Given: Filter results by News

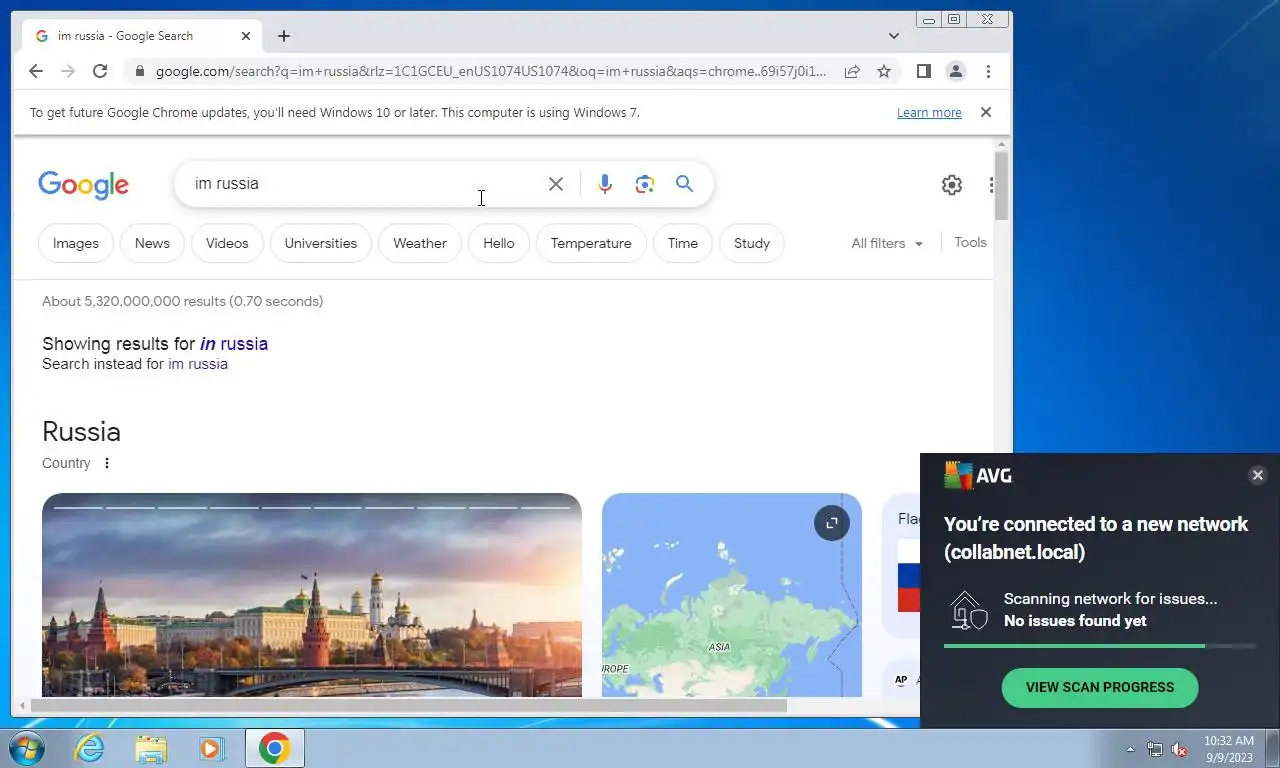Looking at the screenshot, I should pyautogui.click(x=152, y=243).
